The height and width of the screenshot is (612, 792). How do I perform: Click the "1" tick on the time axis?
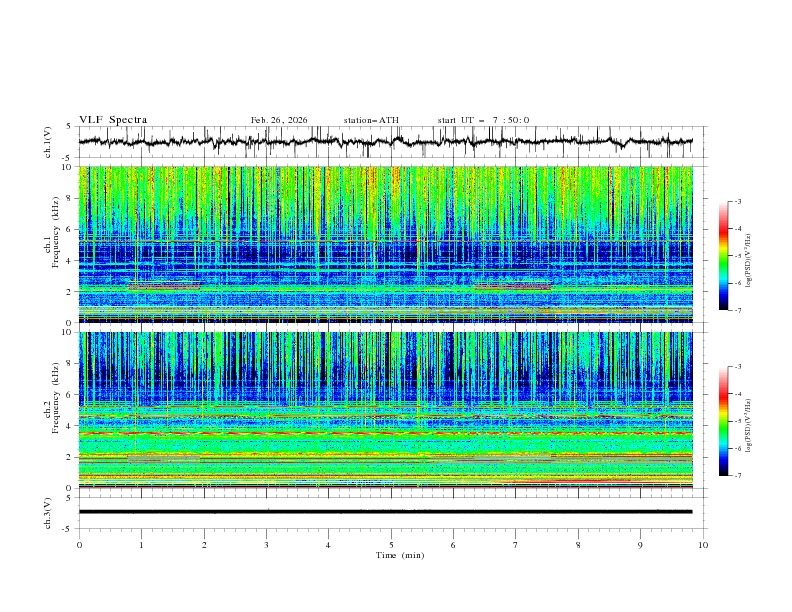(141, 545)
